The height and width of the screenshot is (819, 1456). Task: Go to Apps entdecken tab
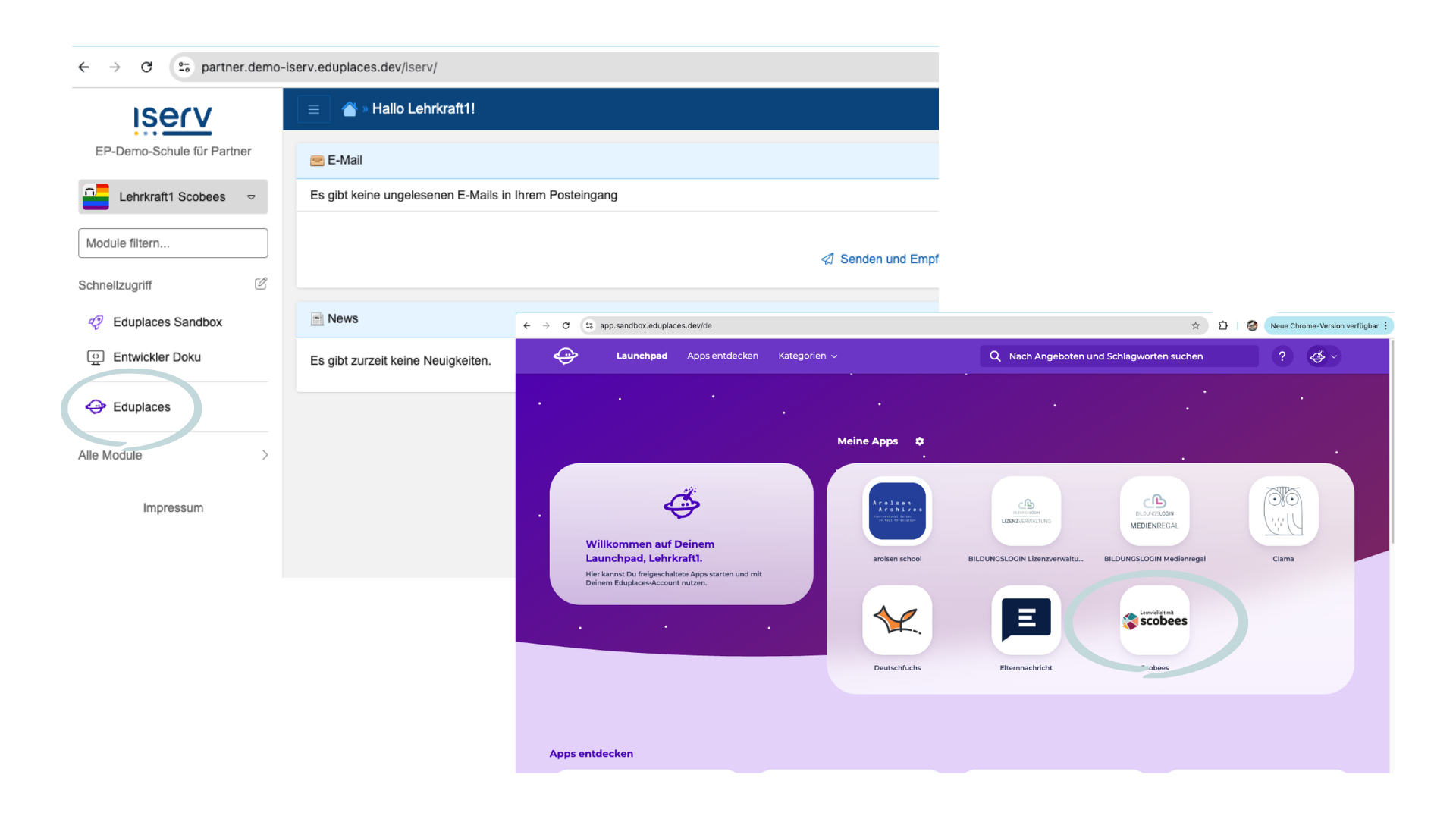click(x=722, y=356)
